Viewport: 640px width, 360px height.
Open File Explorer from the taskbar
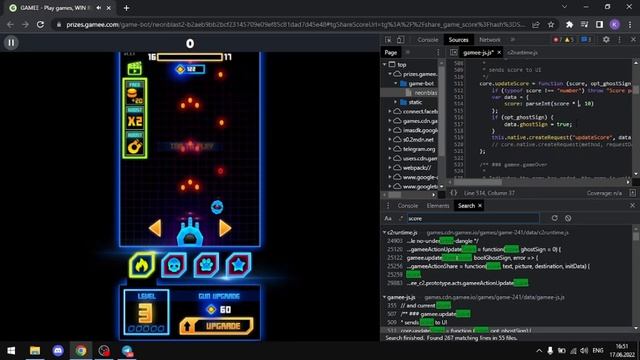(x=35, y=351)
